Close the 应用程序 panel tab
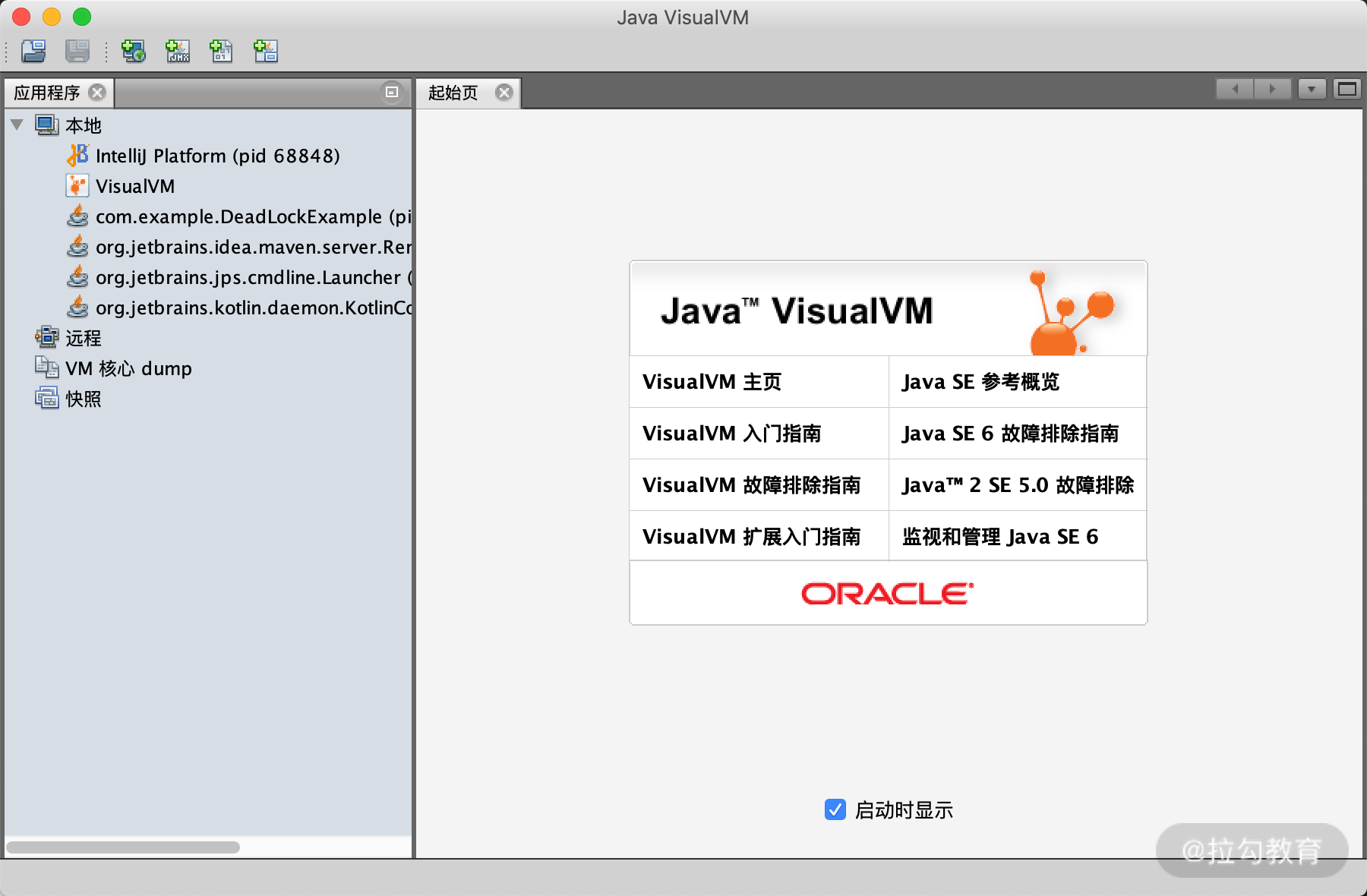The width and height of the screenshot is (1367, 896). tap(97, 92)
